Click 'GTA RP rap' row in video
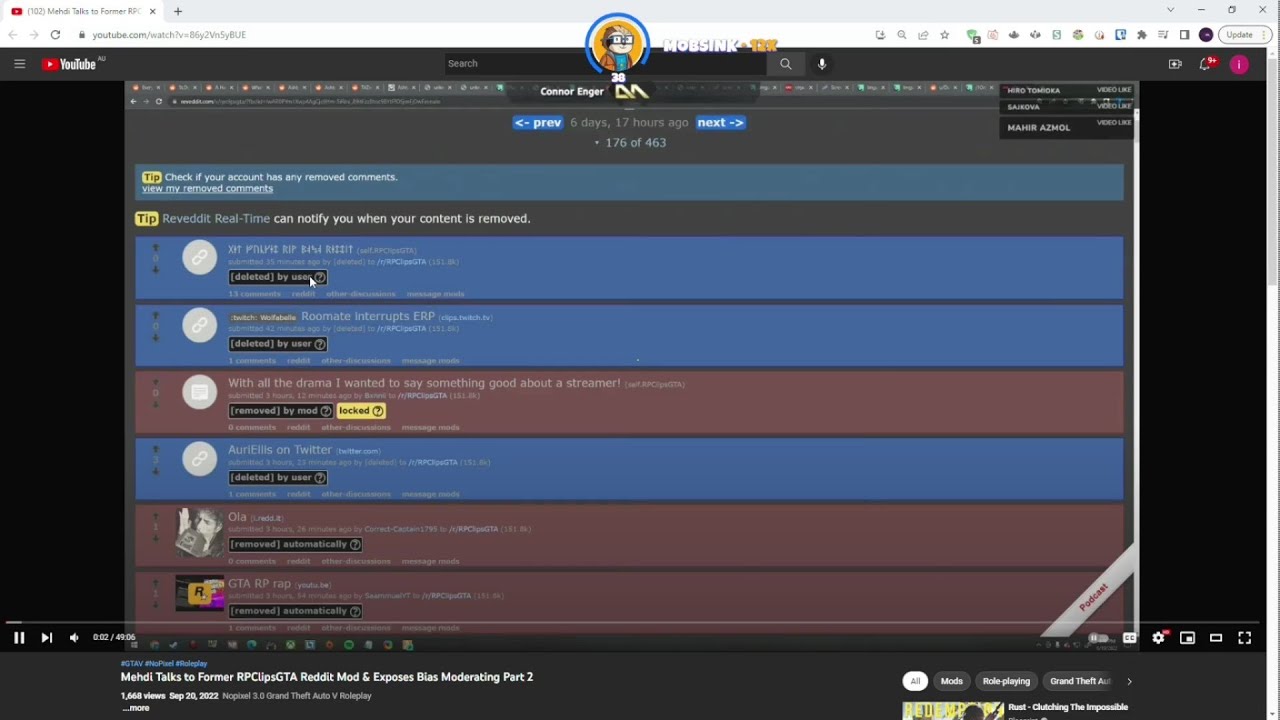The height and width of the screenshot is (720, 1280). [x=629, y=602]
